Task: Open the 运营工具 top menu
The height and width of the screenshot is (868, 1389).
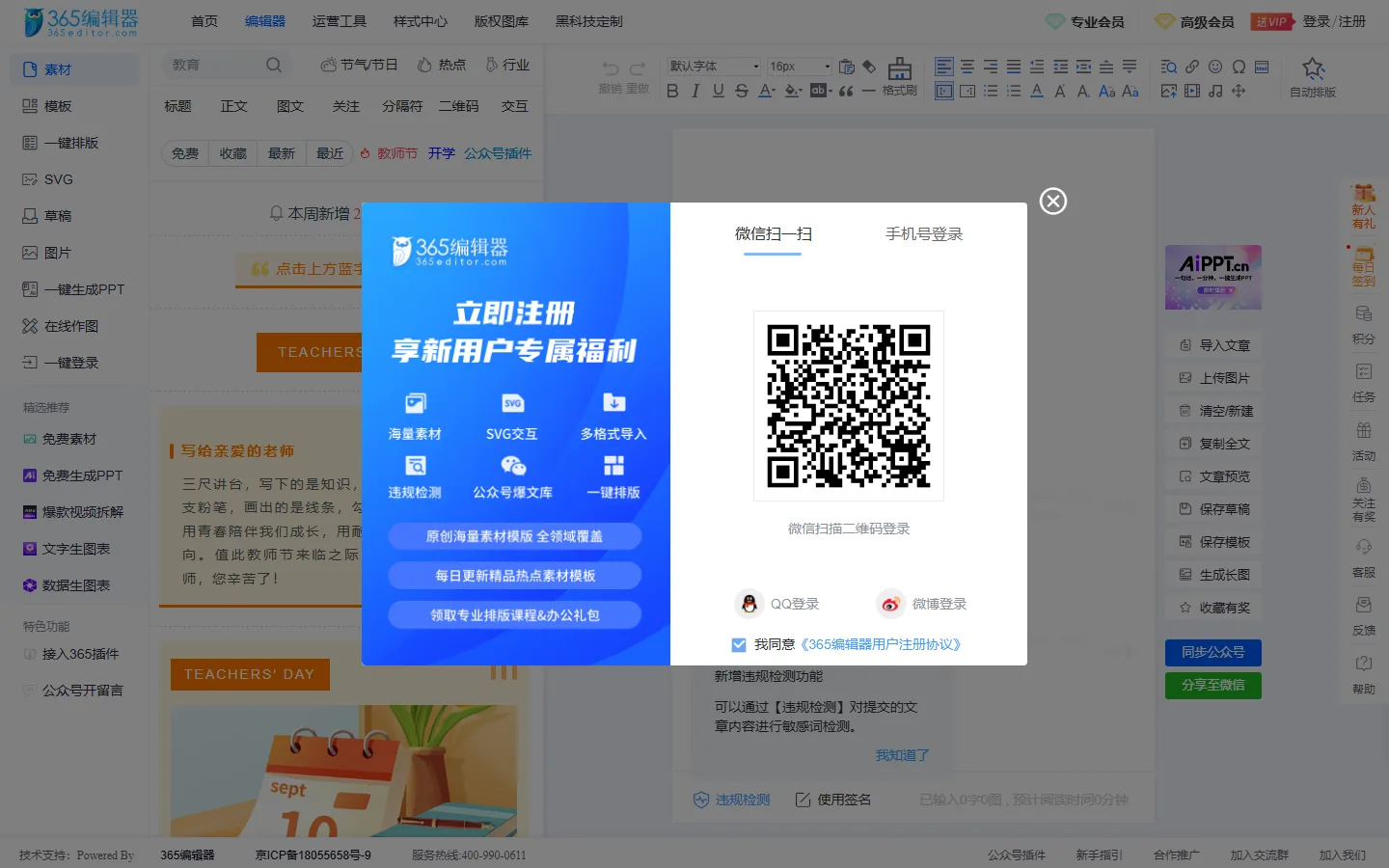Action: (339, 21)
